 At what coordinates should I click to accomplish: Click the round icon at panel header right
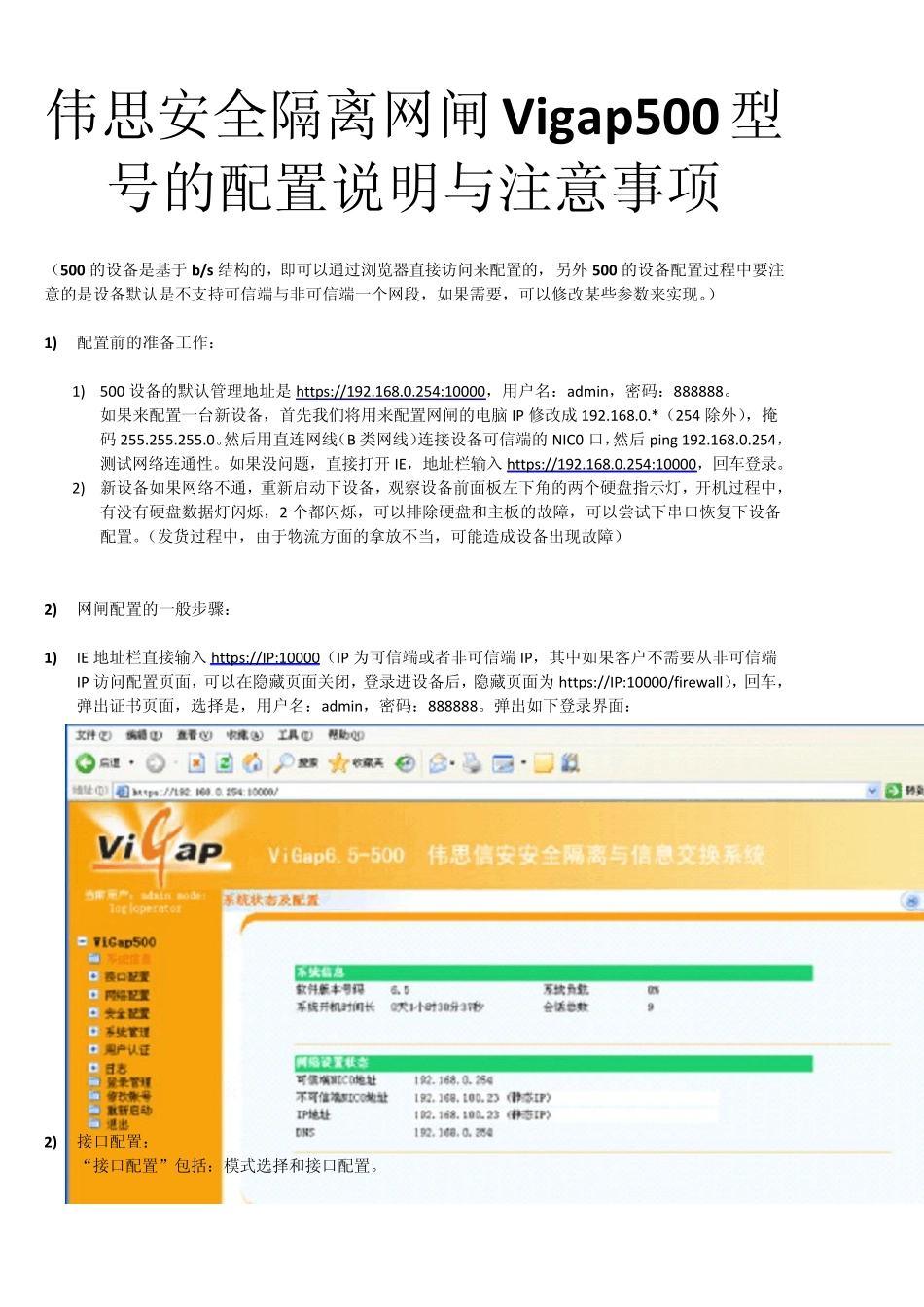[911, 901]
